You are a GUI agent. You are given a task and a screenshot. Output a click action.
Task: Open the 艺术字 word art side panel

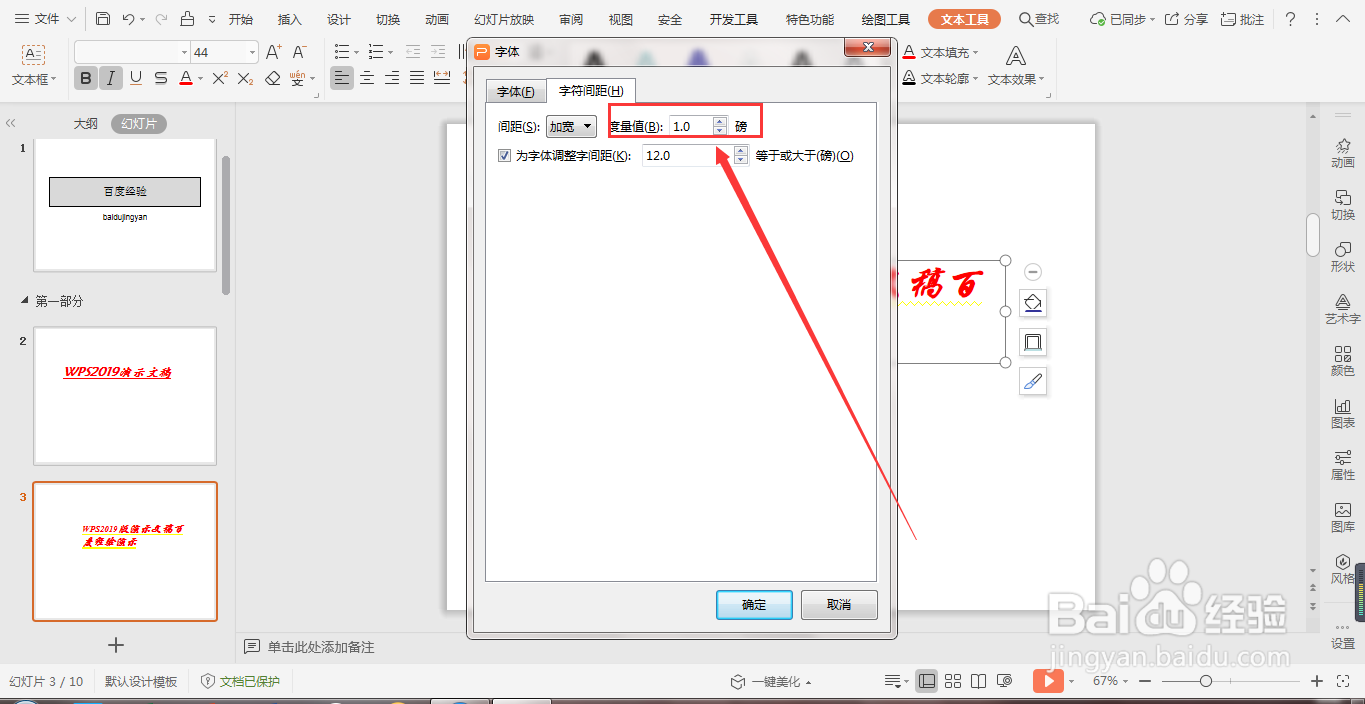[x=1343, y=309]
